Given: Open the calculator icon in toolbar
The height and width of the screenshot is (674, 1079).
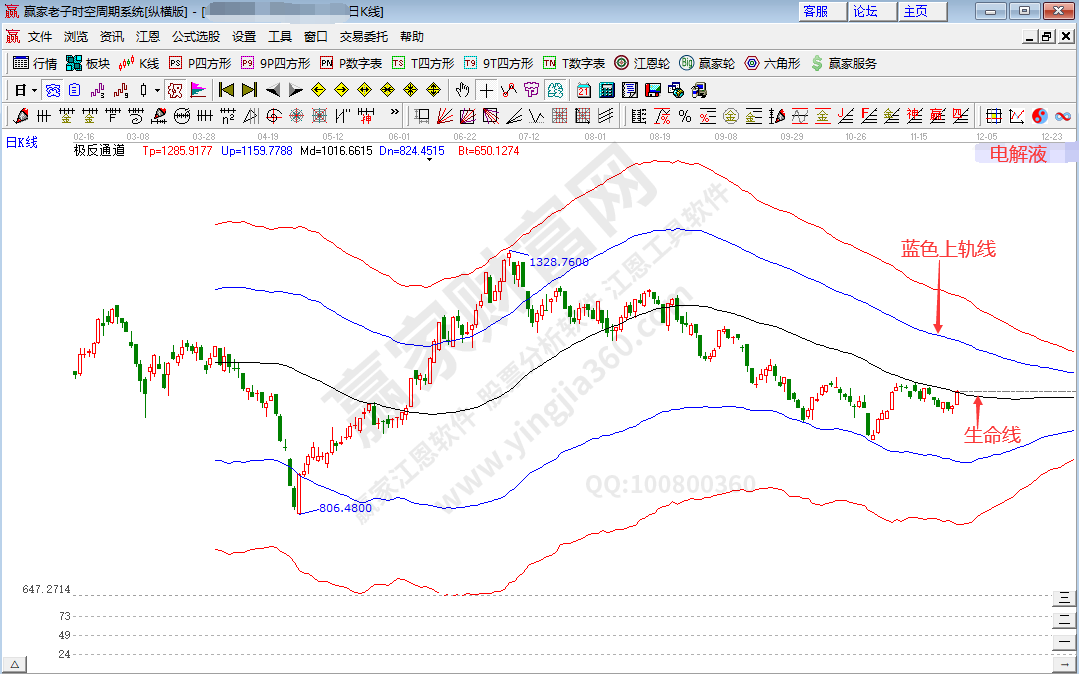Looking at the screenshot, I should coord(607,89).
